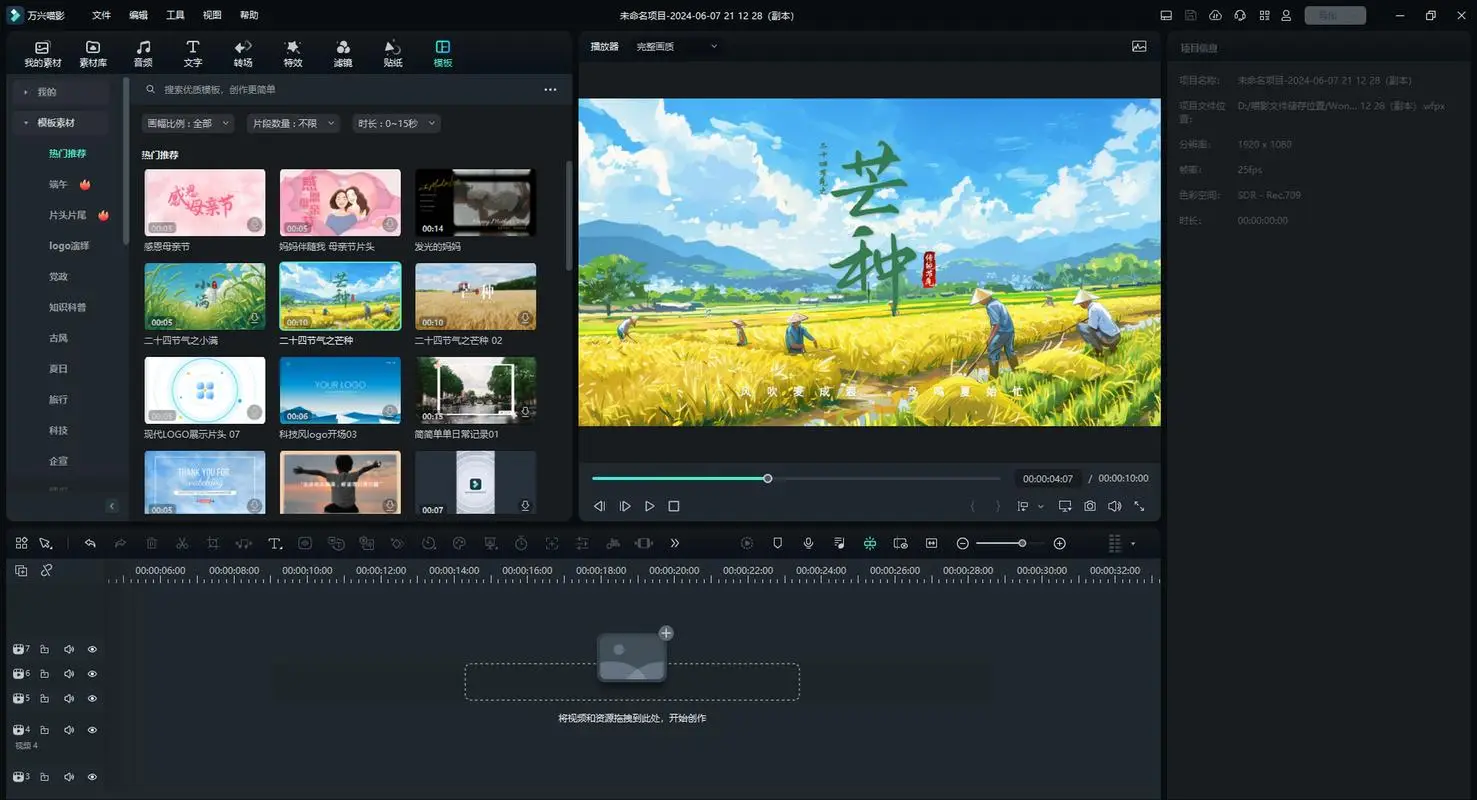The height and width of the screenshot is (800, 1477).
Task: Lock video track 6
Action: [44, 674]
